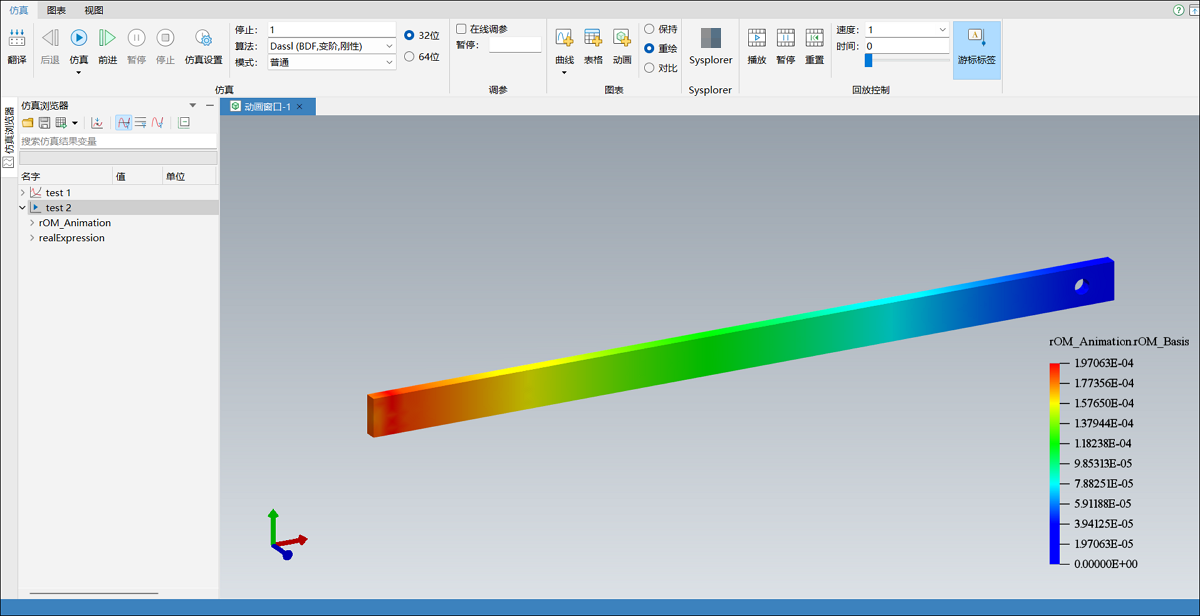Screen dimensions: 1200x616
Task: Switch to the 视图 ribbon tab
Action: pos(93,10)
